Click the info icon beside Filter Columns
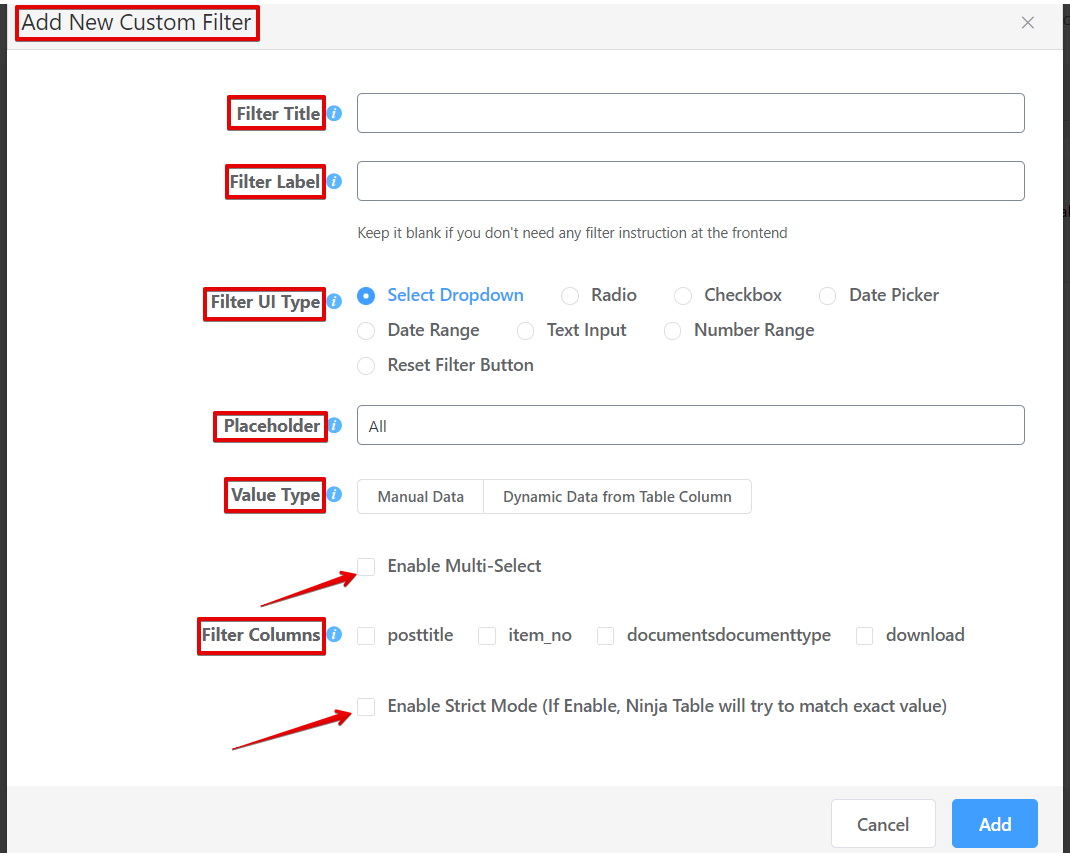Image resolution: width=1070 pixels, height=853 pixels. pyautogui.click(x=334, y=634)
